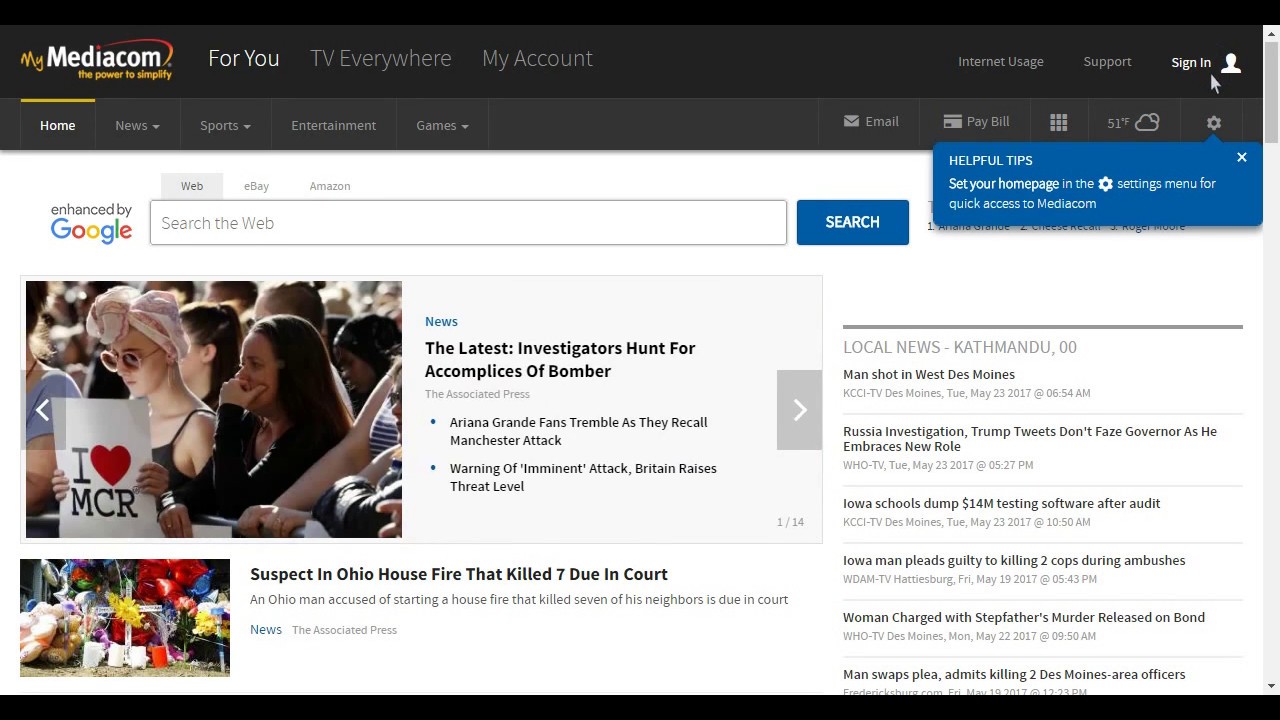Click the News category label in carousel
This screenshot has width=1280, height=720.
point(441,321)
